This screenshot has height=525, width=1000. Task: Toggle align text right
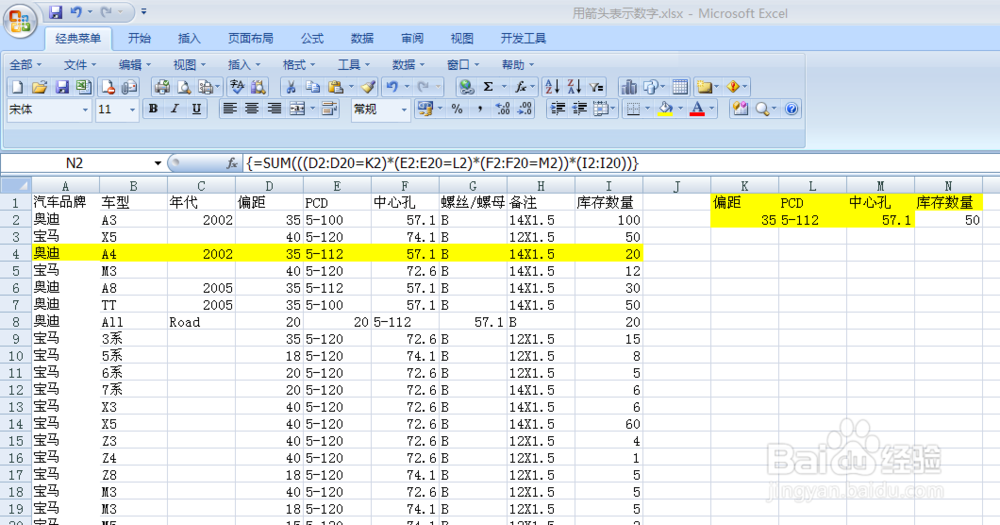pos(274,109)
